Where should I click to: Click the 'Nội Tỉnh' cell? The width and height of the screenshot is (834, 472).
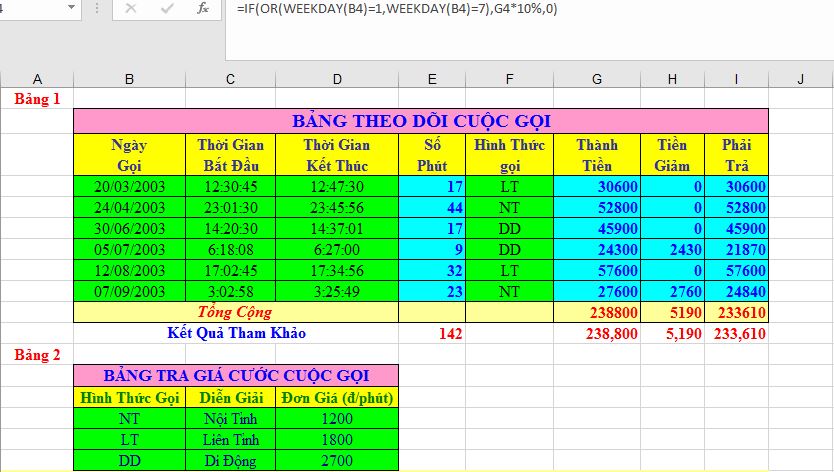[x=230, y=419]
